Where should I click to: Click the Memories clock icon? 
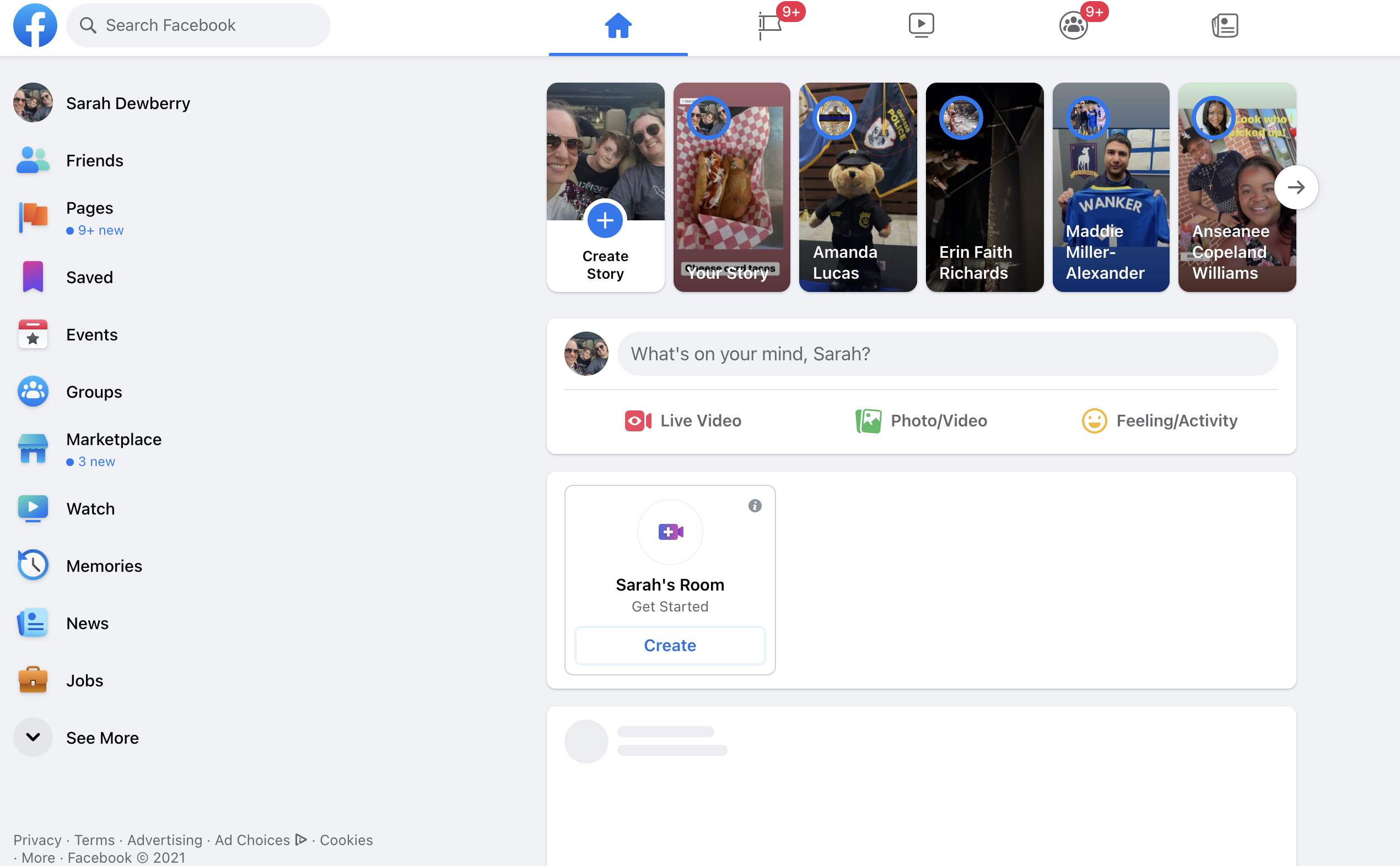pos(33,566)
